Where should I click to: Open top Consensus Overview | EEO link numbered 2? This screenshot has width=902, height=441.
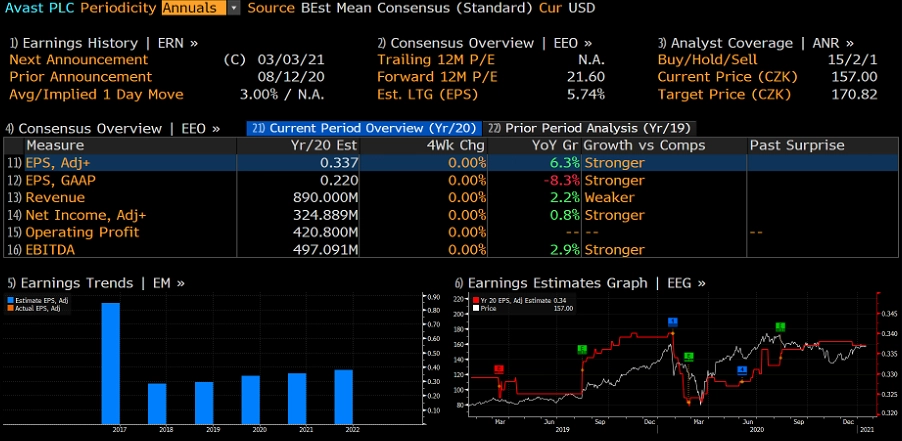(x=484, y=43)
